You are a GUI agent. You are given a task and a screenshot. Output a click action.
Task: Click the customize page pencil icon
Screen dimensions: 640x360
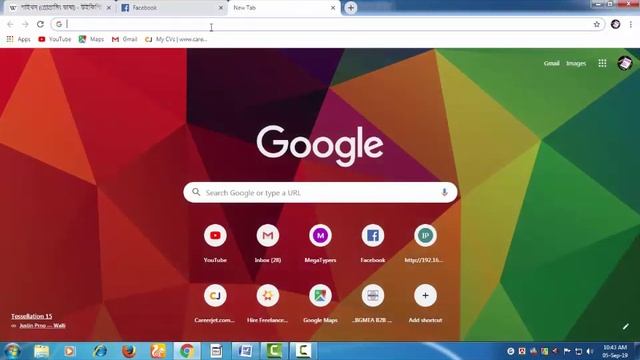click(x=625, y=327)
